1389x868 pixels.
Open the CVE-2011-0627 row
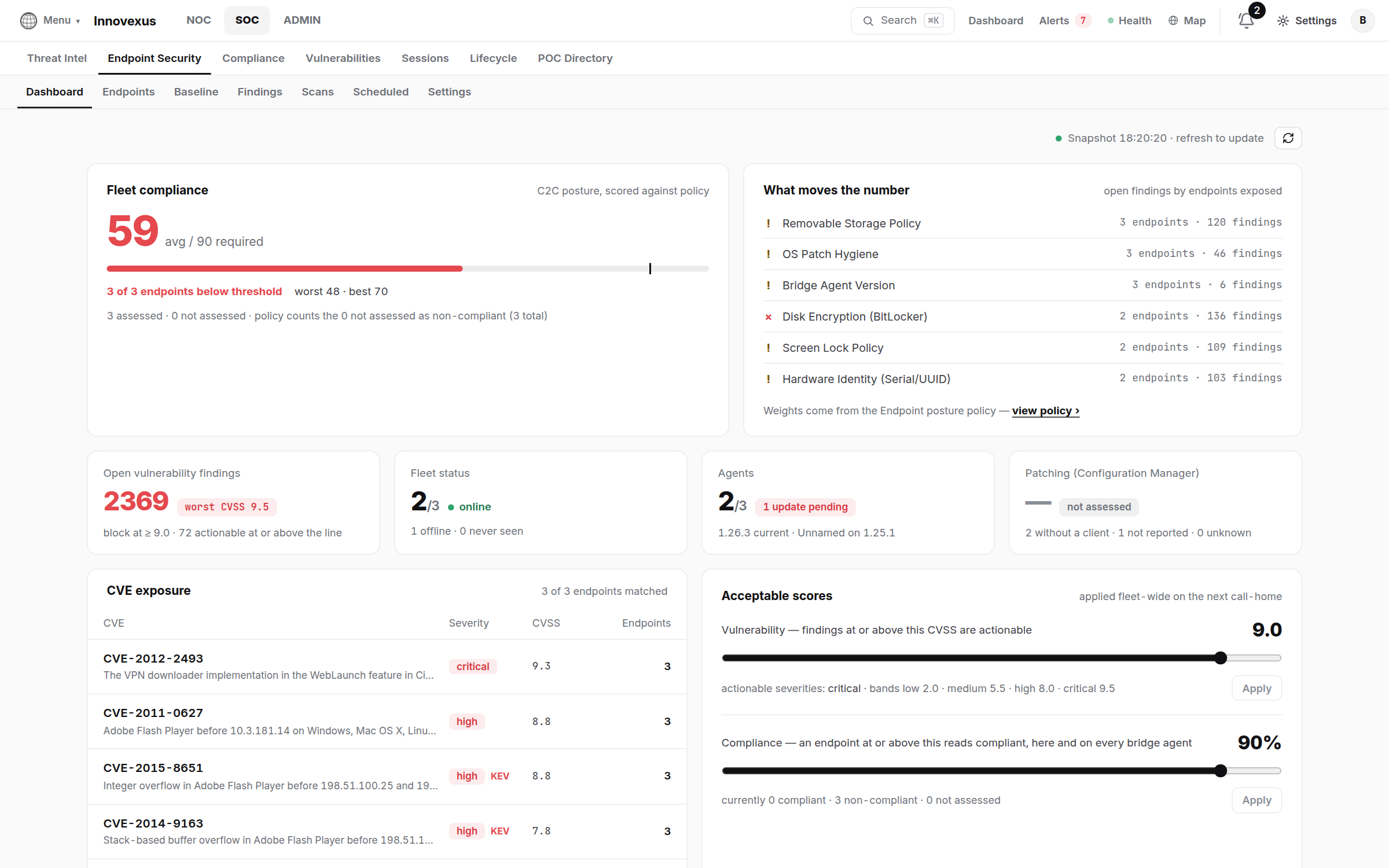[387, 722]
